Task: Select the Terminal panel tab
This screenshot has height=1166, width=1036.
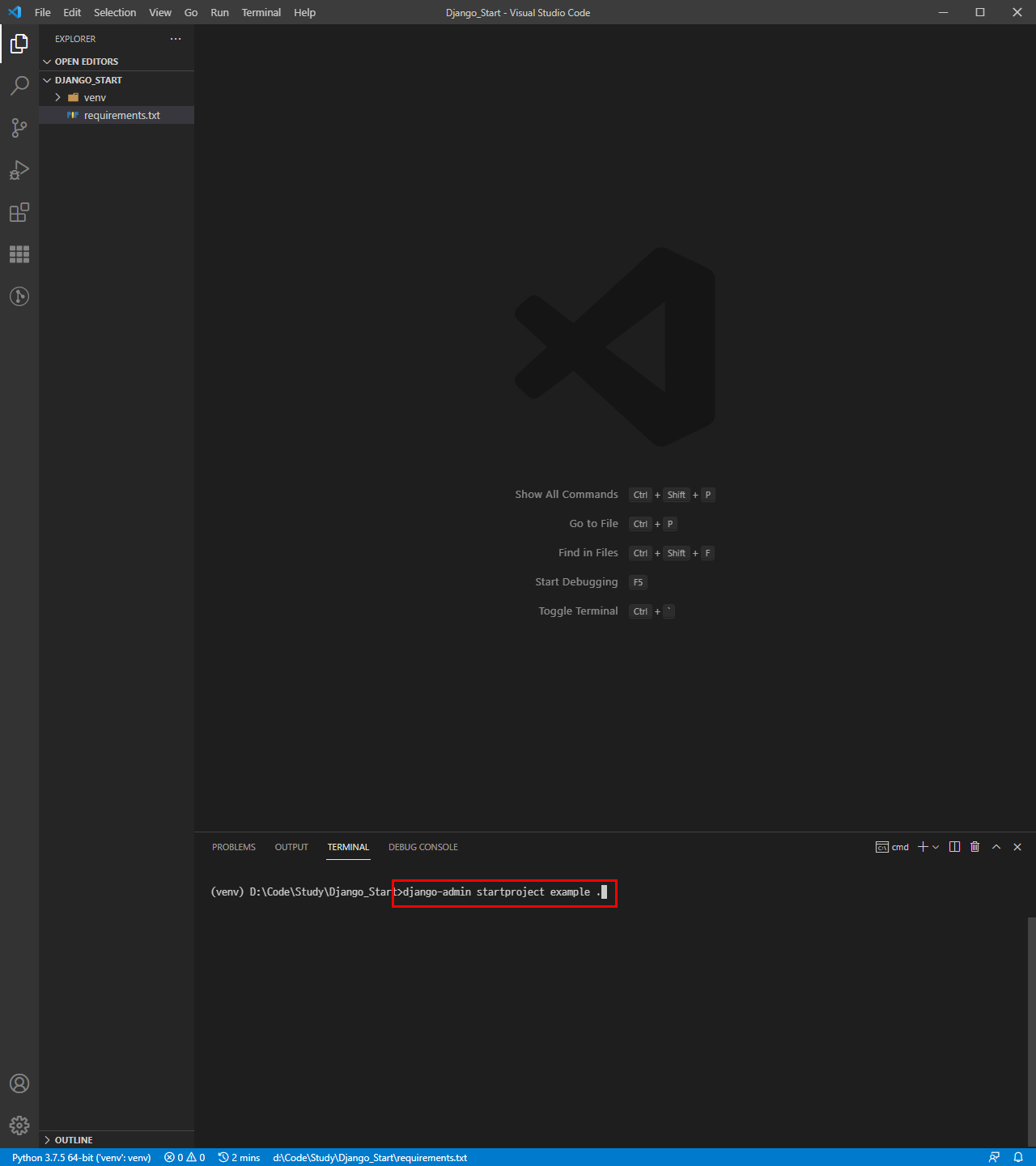Action: click(x=348, y=847)
